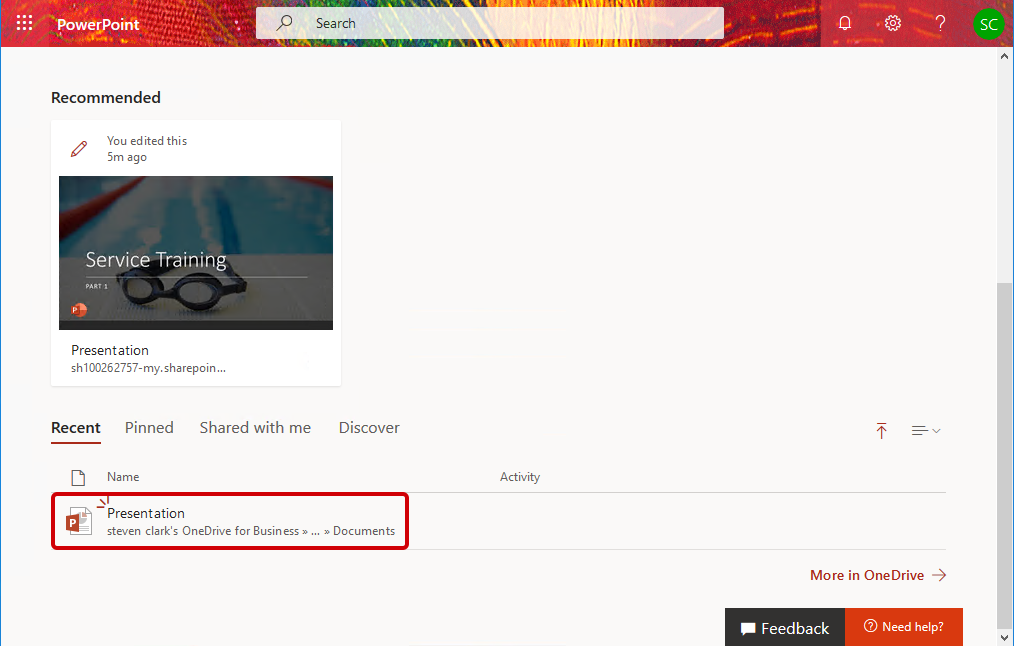Open the Discover tab

click(x=369, y=428)
